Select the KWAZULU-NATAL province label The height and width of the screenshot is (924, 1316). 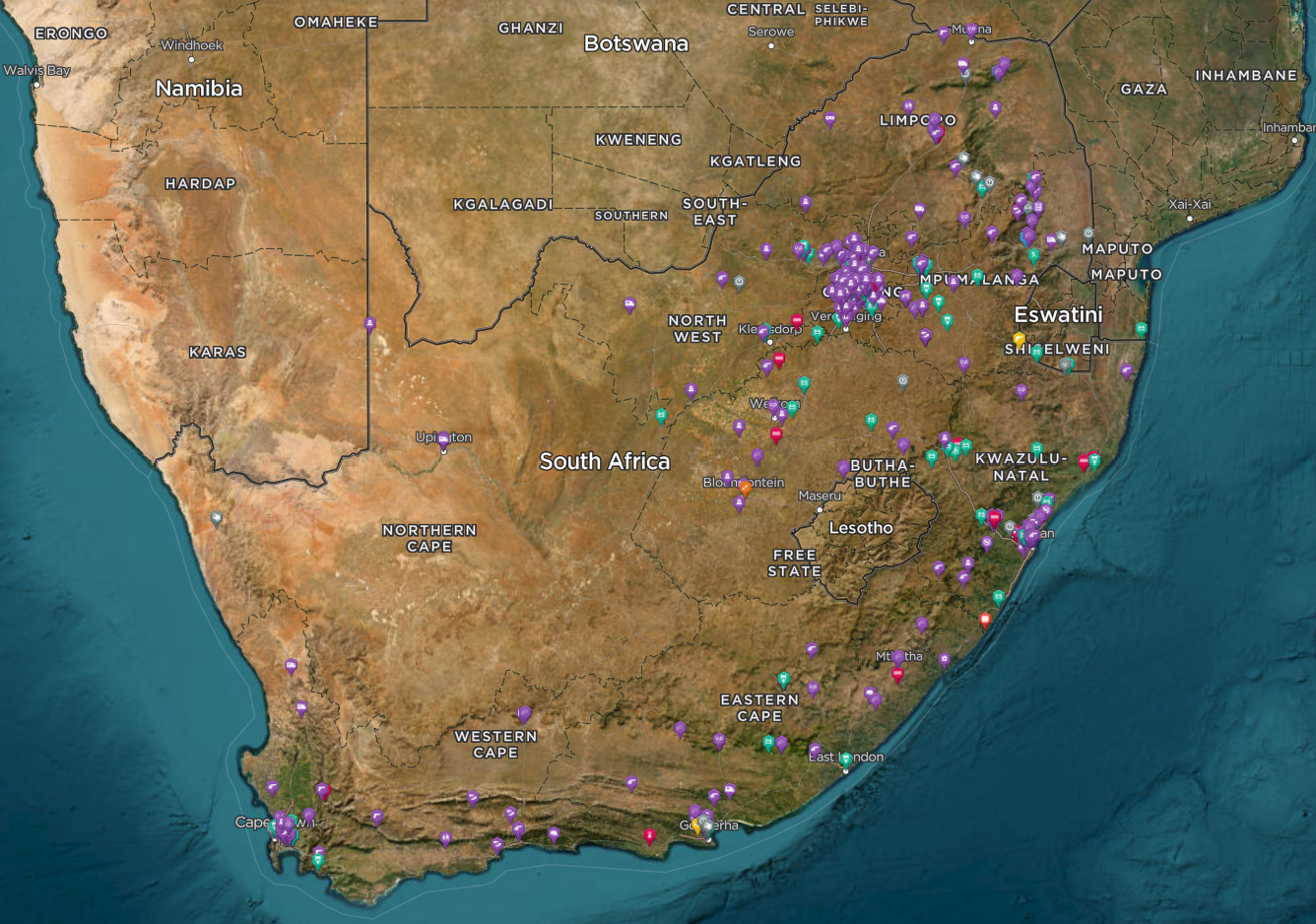[1021, 467]
